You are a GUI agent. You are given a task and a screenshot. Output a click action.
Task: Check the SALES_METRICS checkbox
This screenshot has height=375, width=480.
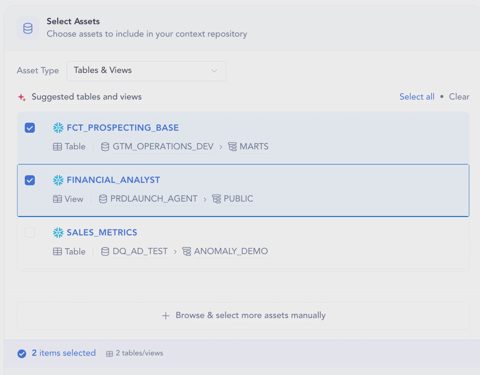pyautogui.click(x=30, y=233)
